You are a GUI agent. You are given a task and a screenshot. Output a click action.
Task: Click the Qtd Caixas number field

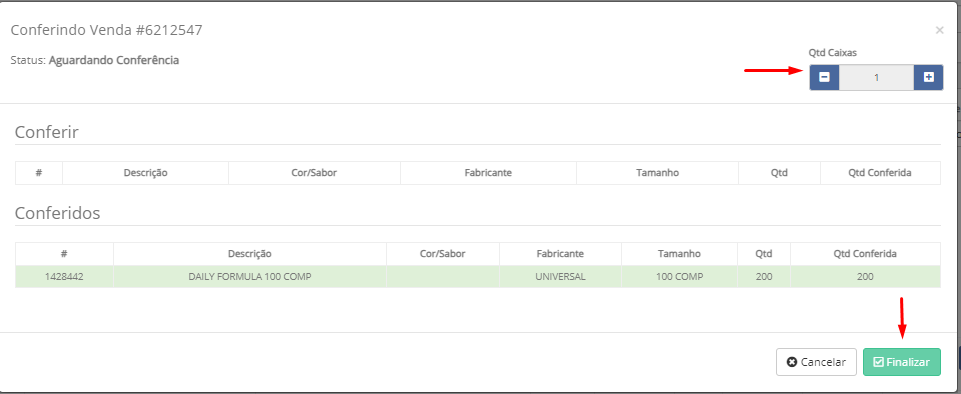click(876, 77)
